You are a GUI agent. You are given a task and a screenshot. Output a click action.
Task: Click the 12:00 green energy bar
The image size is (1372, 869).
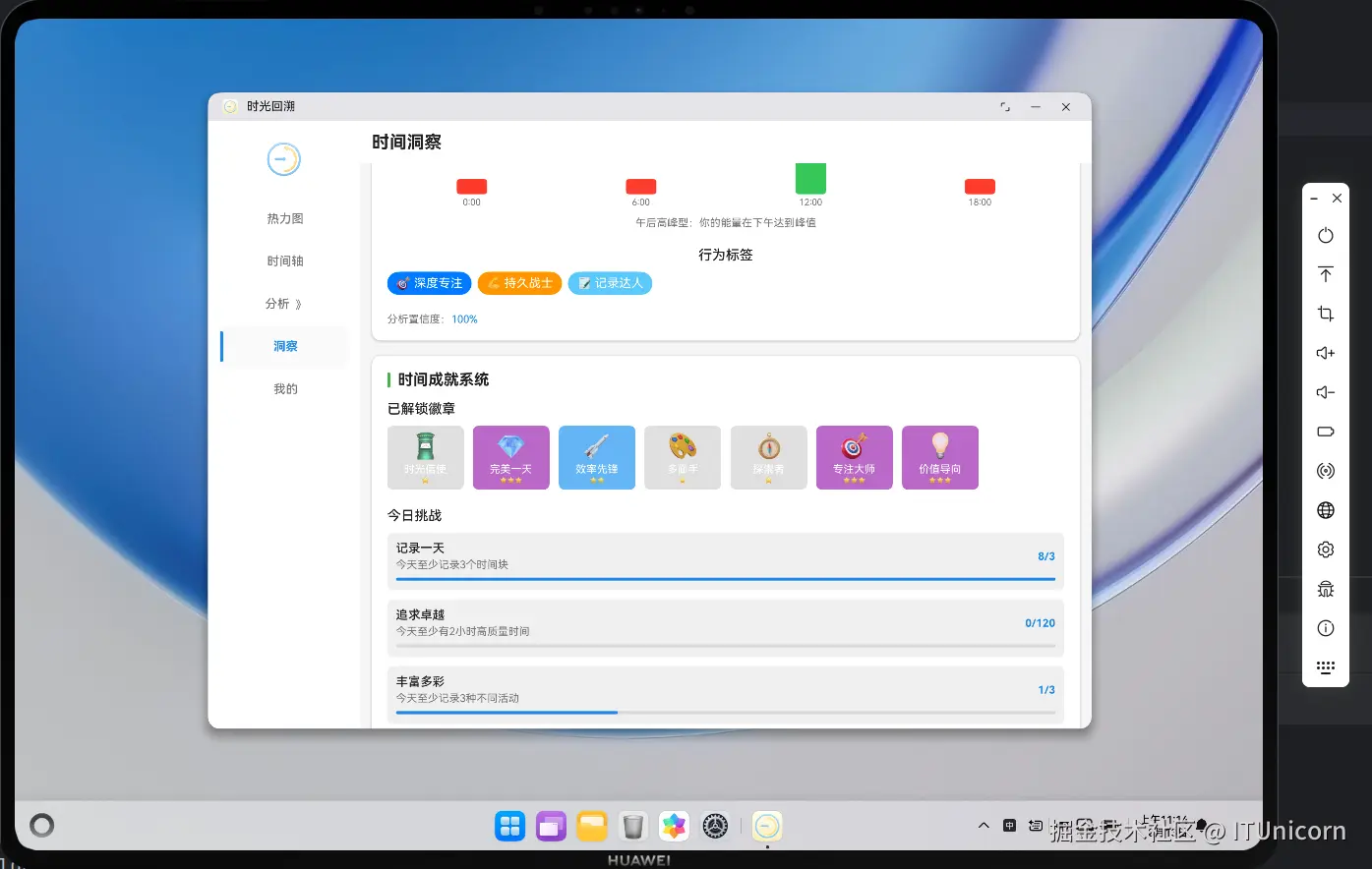tap(810, 179)
